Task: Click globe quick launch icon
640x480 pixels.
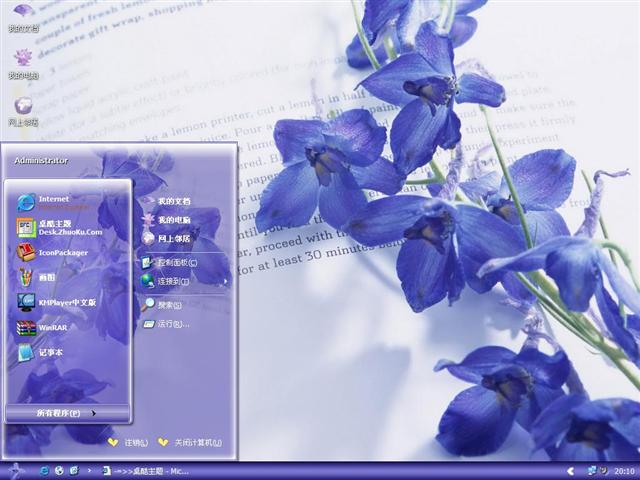Action: [x=59, y=471]
